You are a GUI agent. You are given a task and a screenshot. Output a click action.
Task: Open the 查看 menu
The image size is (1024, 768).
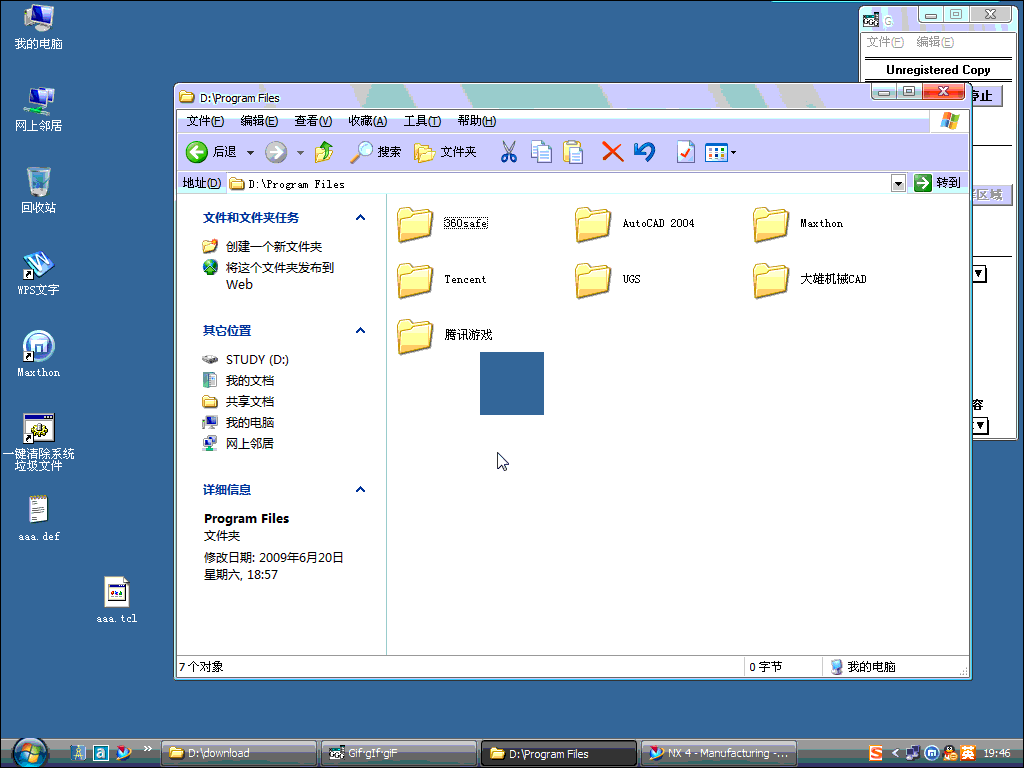click(x=311, y=121)
